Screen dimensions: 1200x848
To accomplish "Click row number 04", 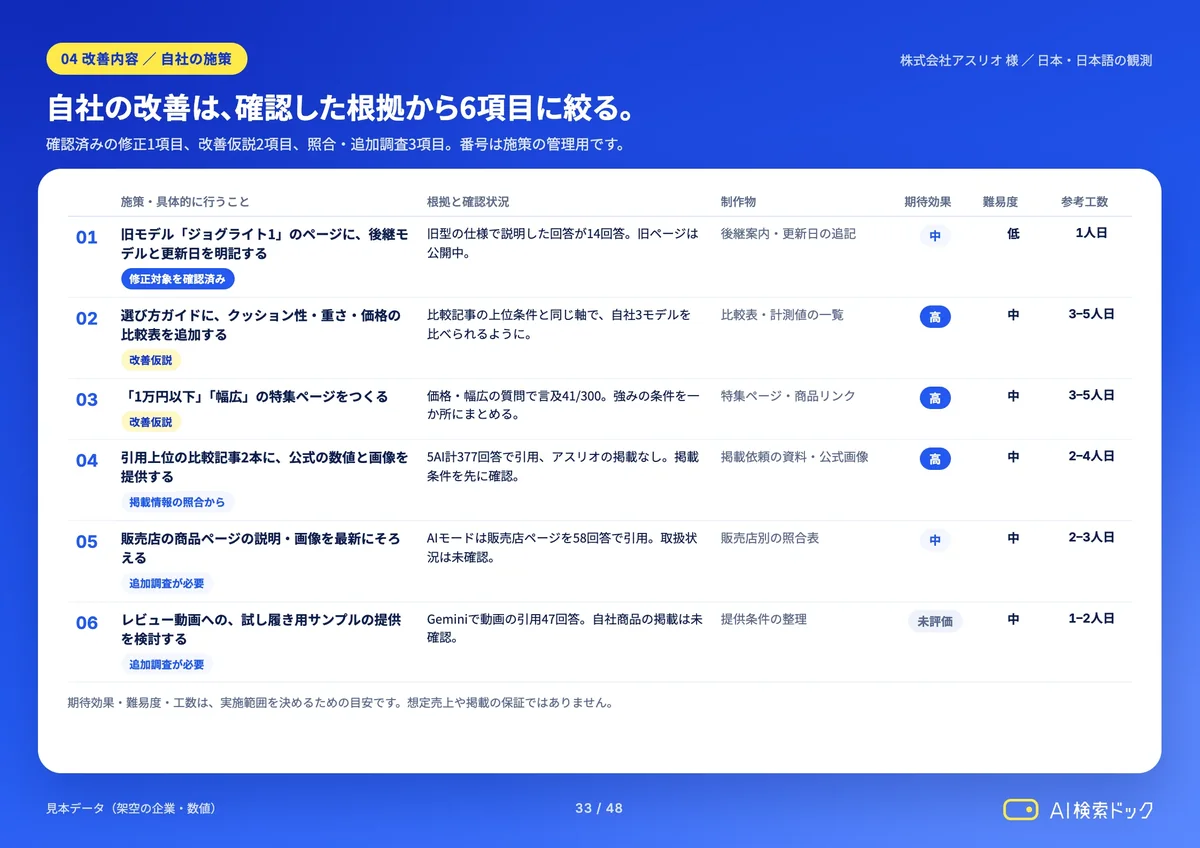I will coord(87,460).
